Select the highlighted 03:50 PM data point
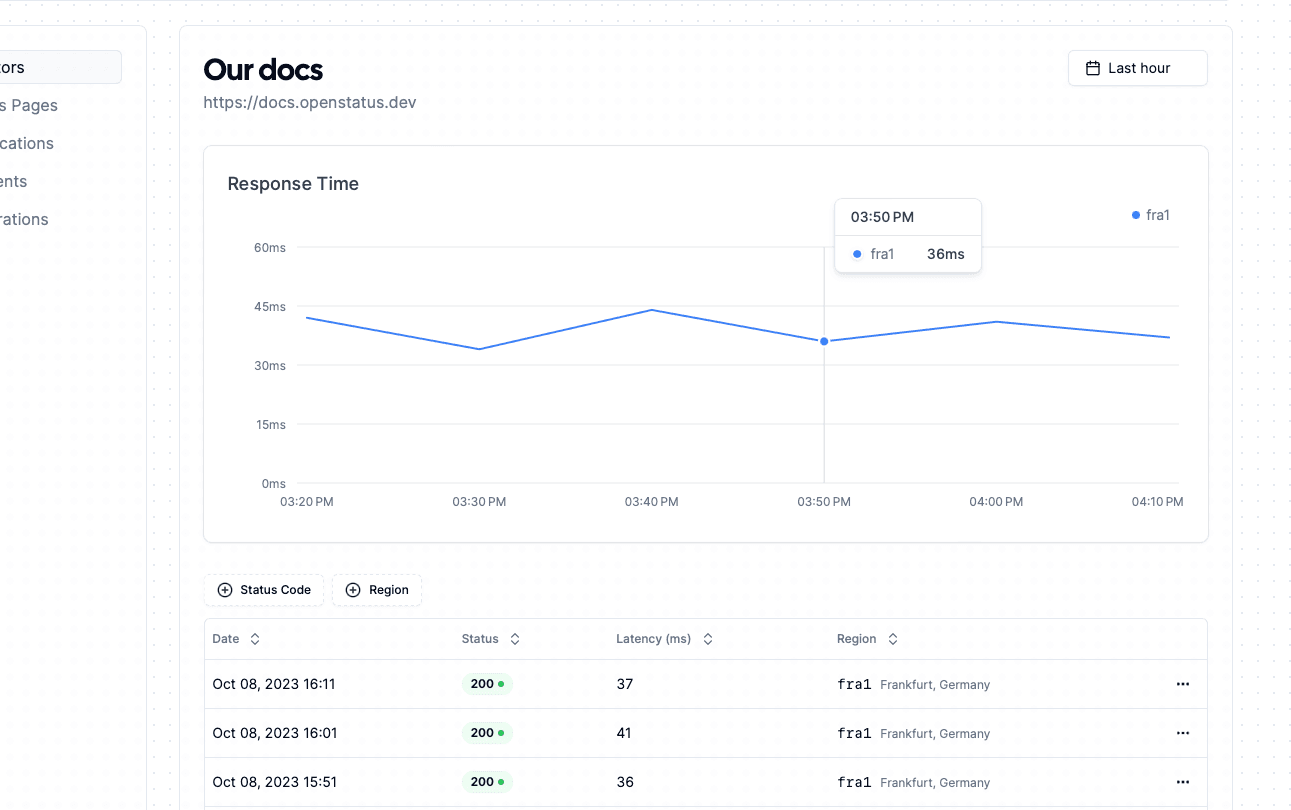This screenshot has width=1291, height=810. click(823, 341)
